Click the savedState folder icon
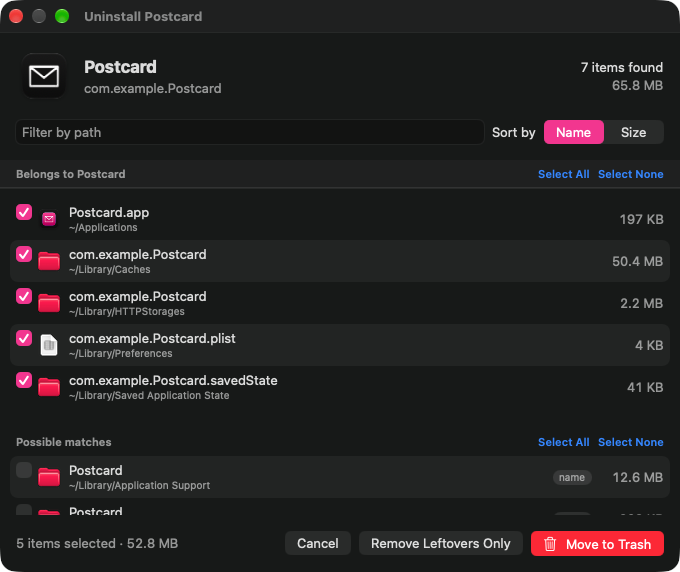 [49, 387]
